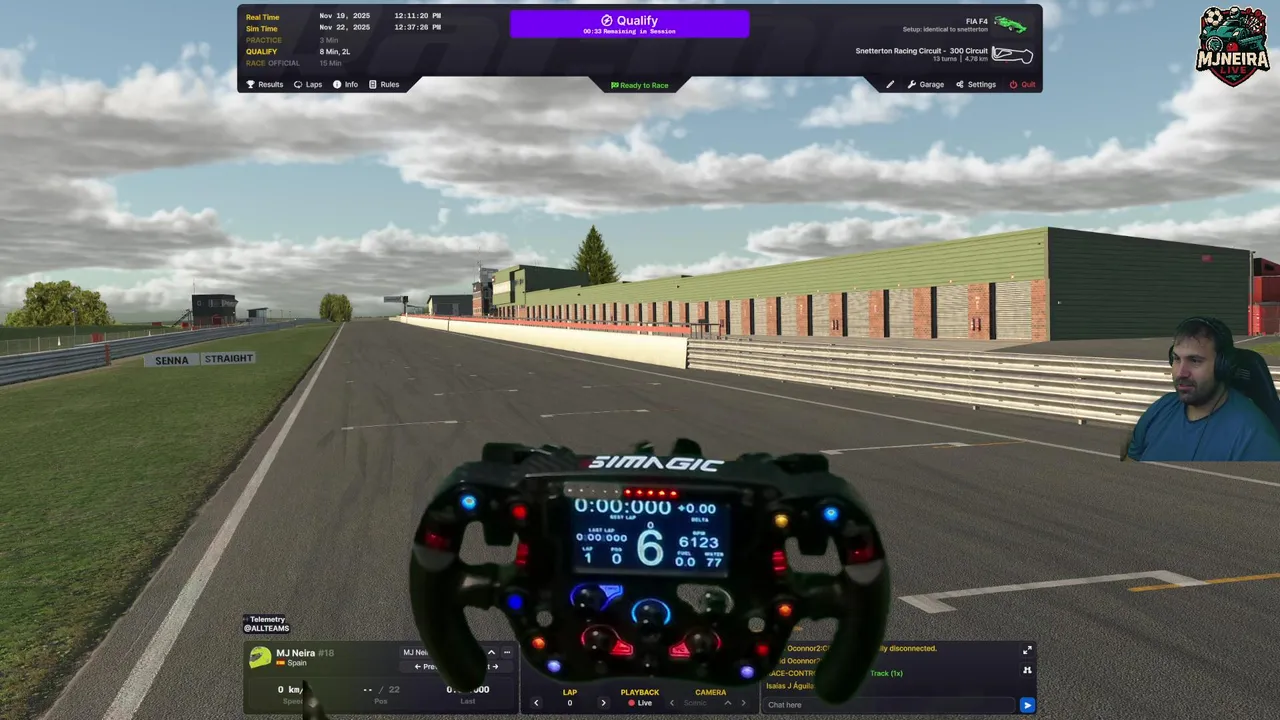This screenshot has height=720, width=1280.
Task: Click the Spain flag country label
Action: [291, 663]
